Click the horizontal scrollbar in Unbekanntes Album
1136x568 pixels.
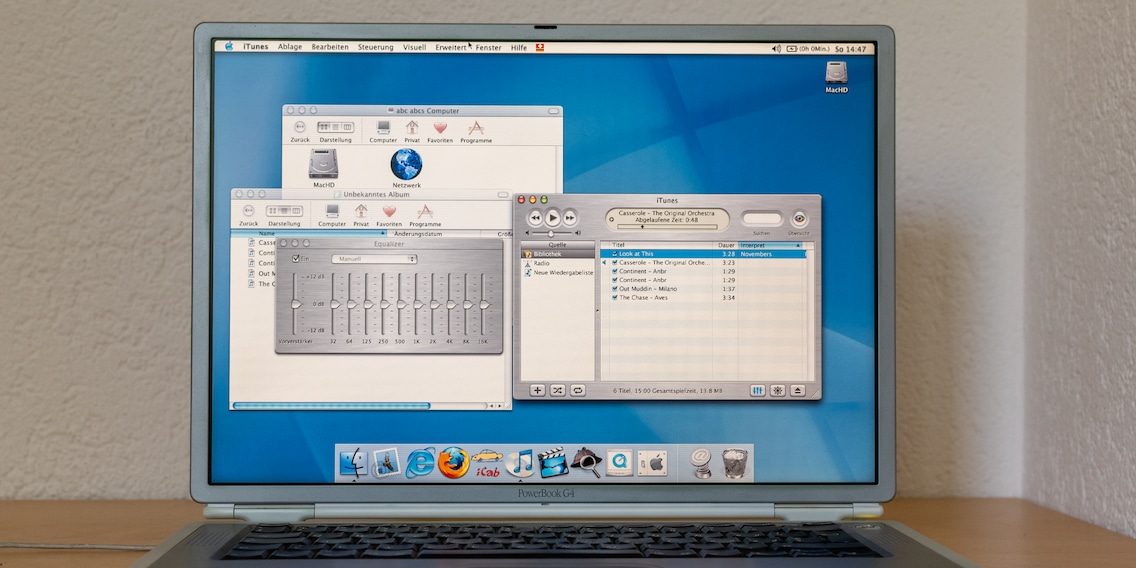coord(331,406)
